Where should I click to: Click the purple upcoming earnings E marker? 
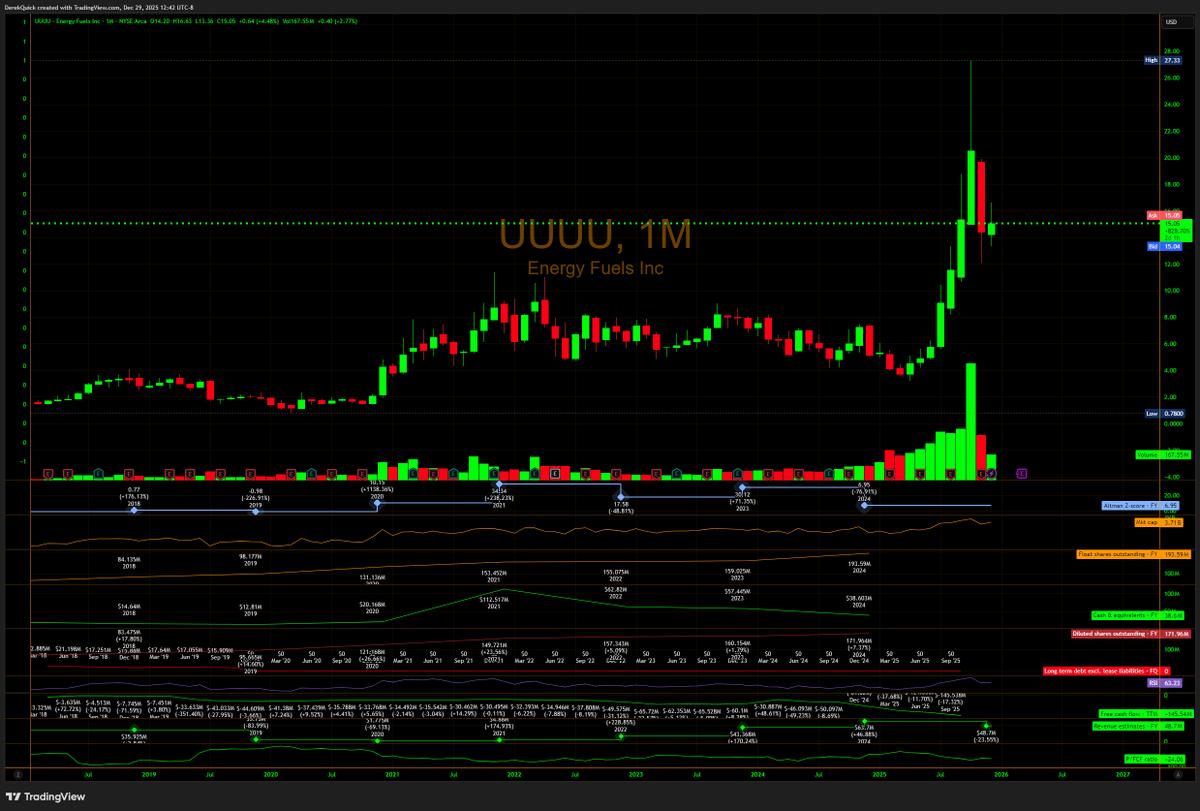(x=1022, y=472)
